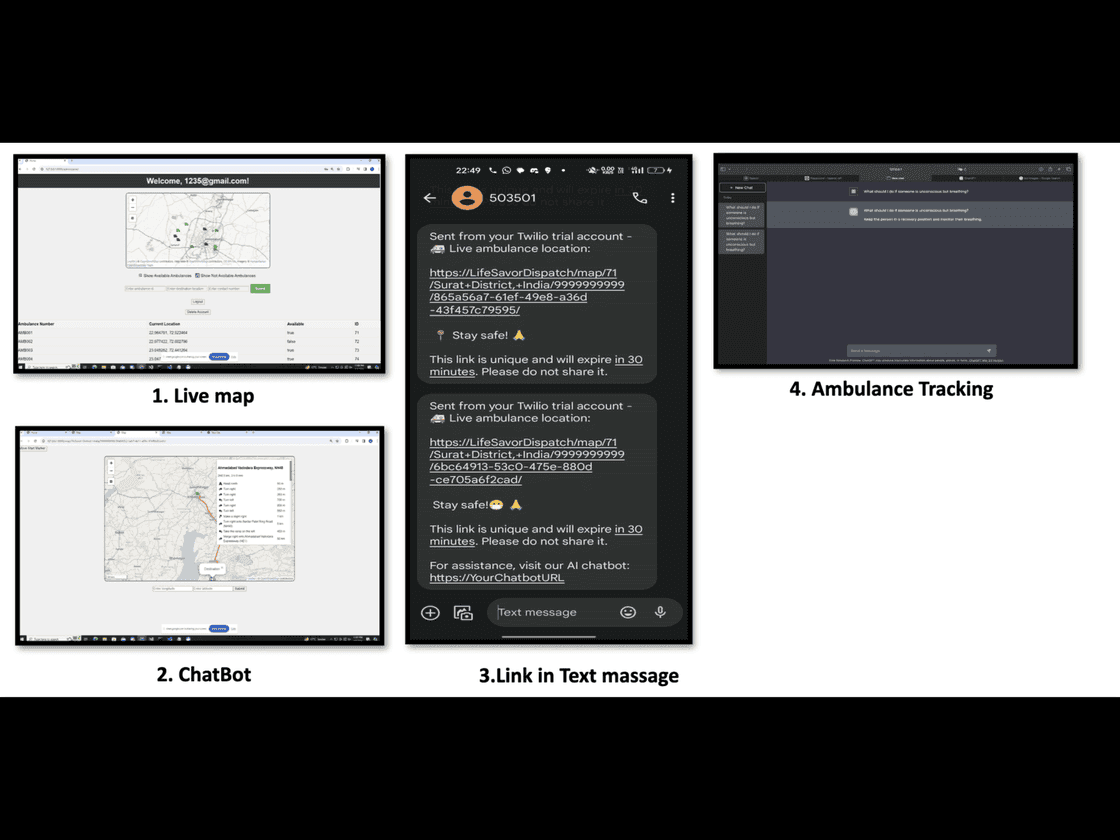Open the https://YourChatbotURL link
This screenshot has width=1120, height=840.
(496, 577)
